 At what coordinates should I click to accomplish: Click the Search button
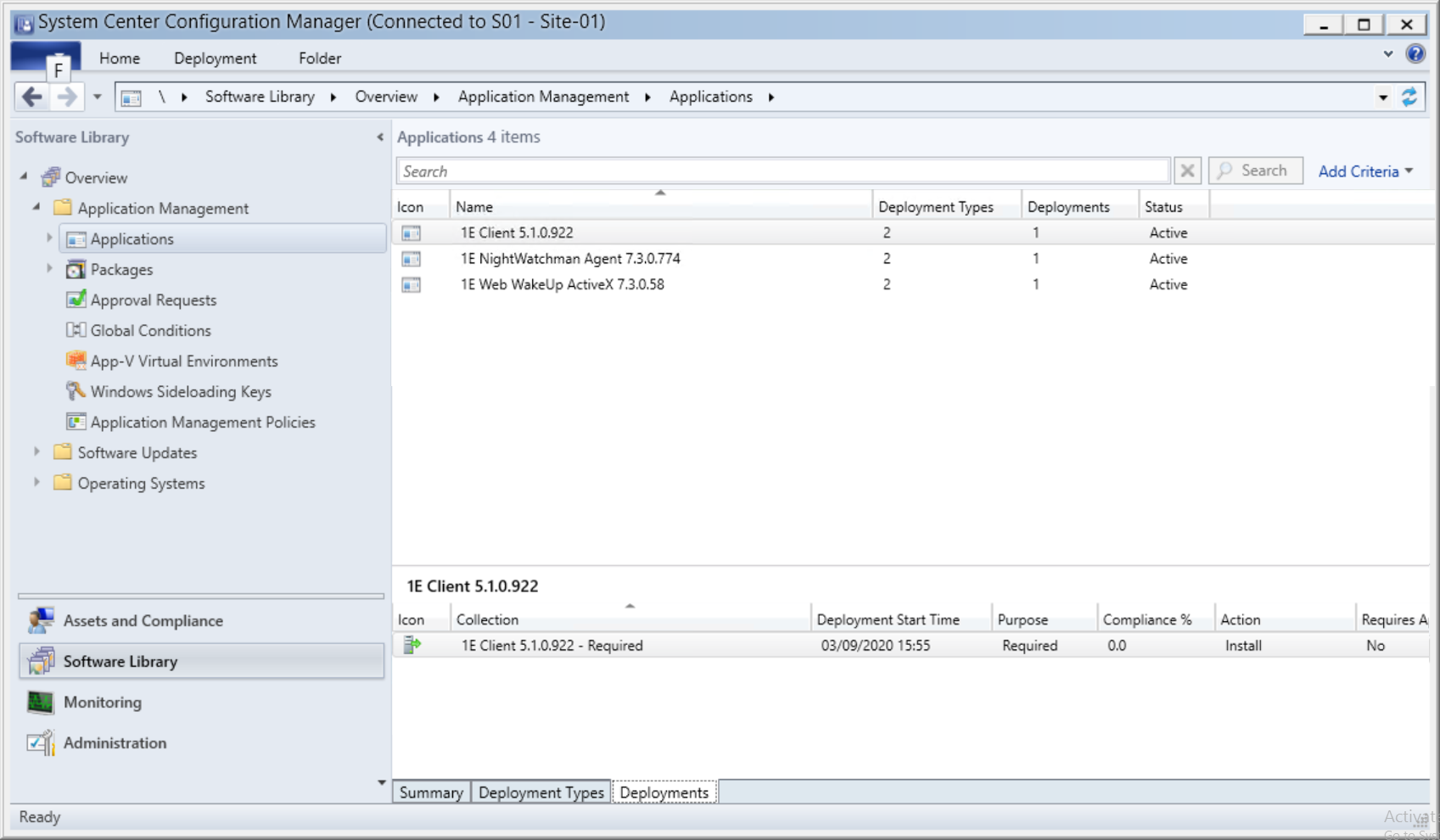(x=1254, y=171)
